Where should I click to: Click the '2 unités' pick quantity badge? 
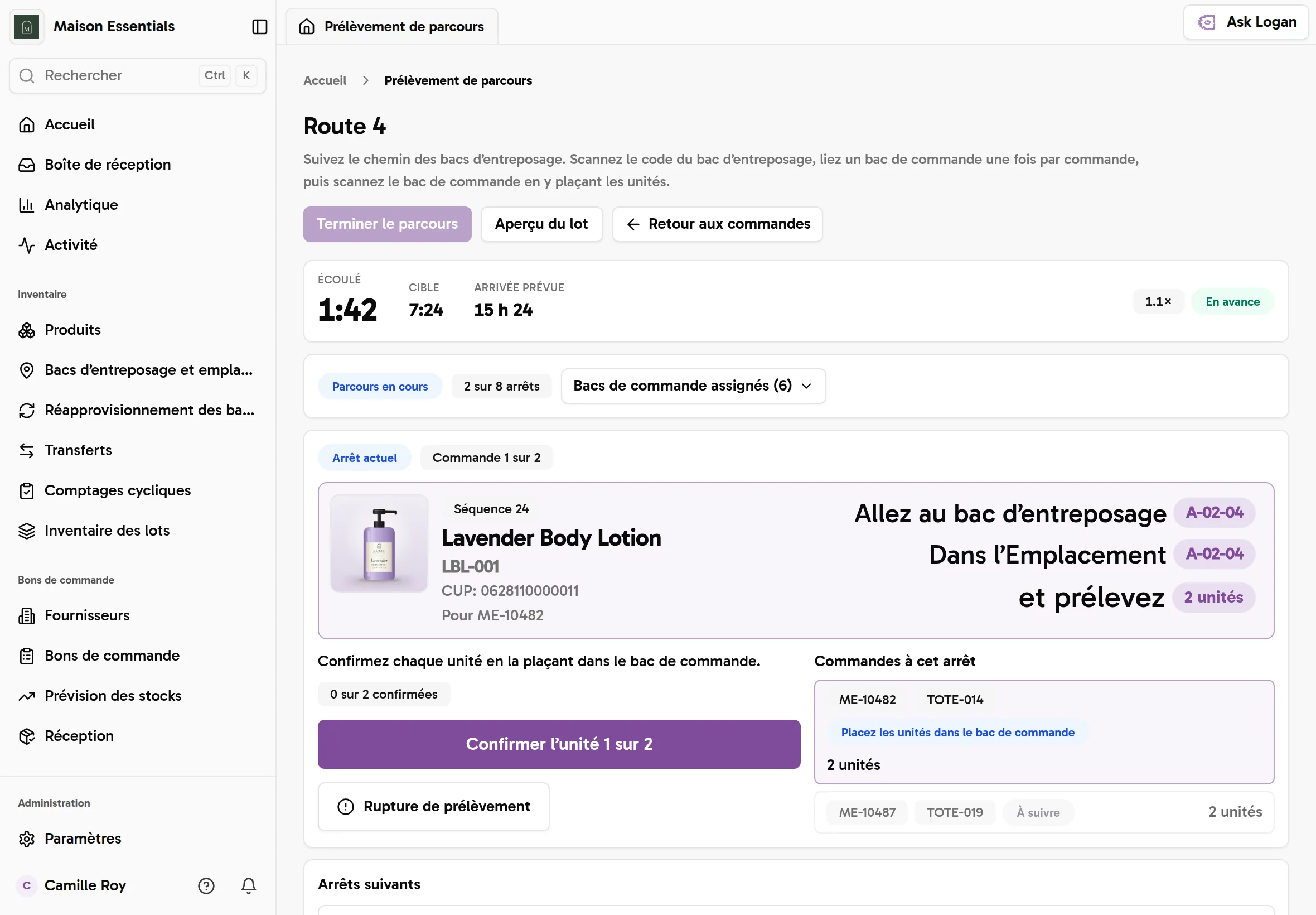[x=1213, y=598]
